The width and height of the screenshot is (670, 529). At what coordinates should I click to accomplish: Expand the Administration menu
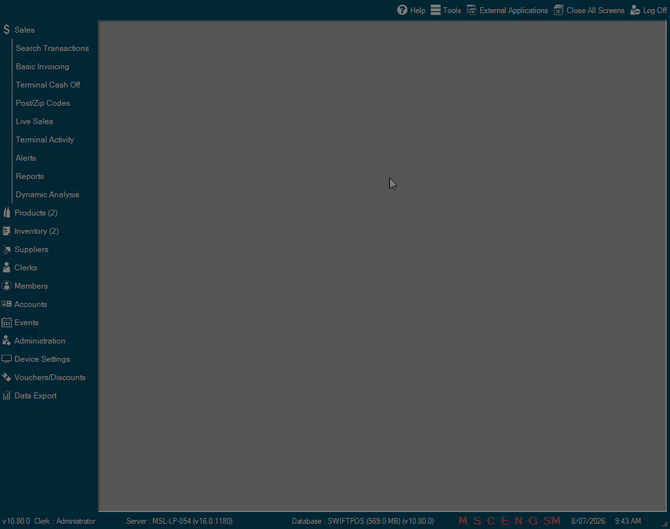click(x=40, y=341)
